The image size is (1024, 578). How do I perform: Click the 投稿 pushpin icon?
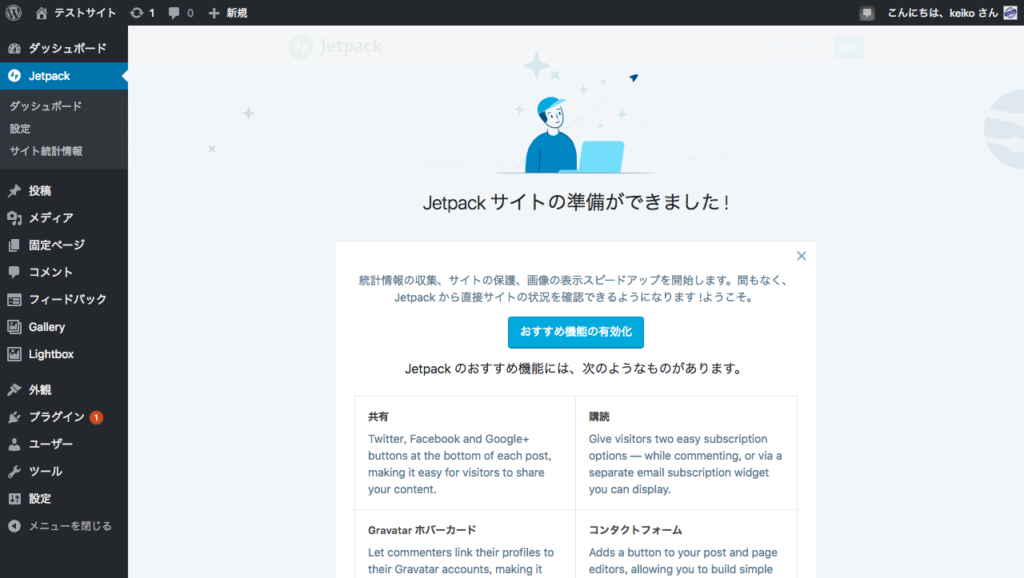(x=14, y=191)
